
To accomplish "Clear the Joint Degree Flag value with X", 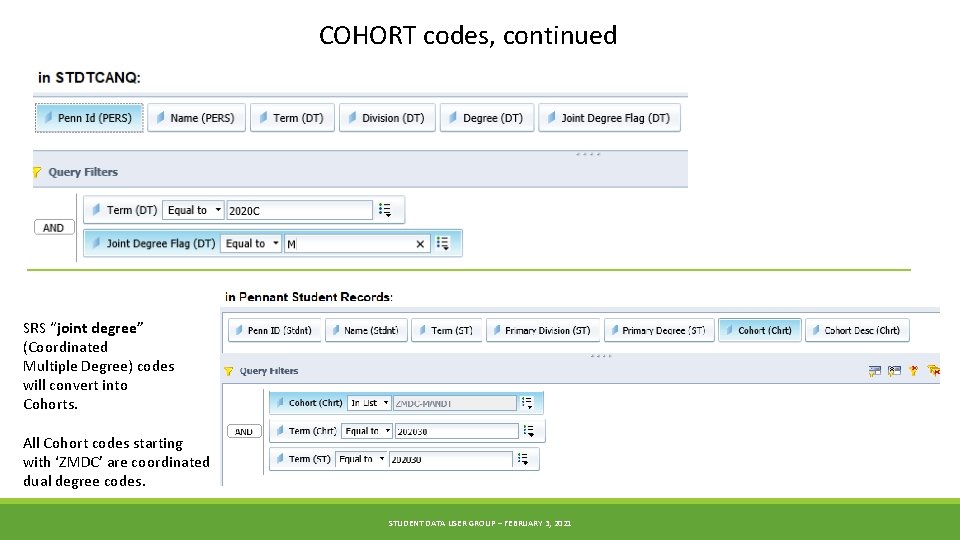I will 420,244.
